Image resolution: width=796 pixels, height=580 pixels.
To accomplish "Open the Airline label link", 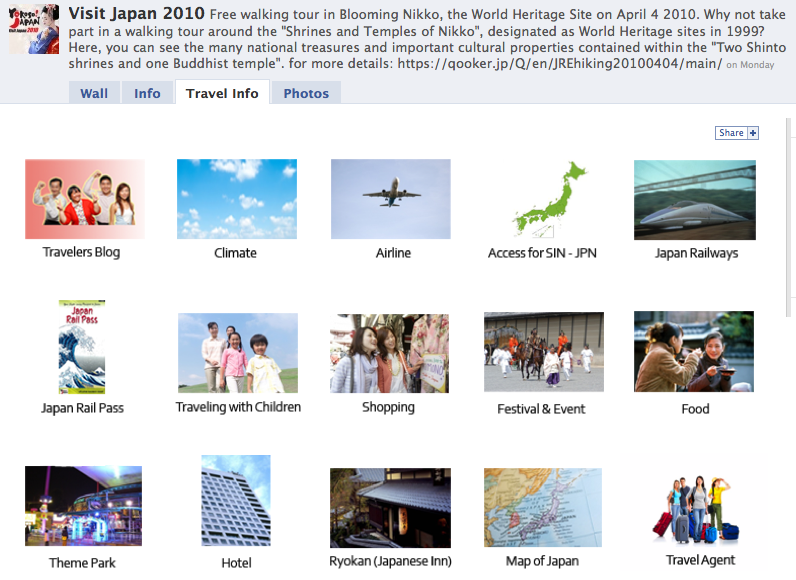I will coord(393,253).
